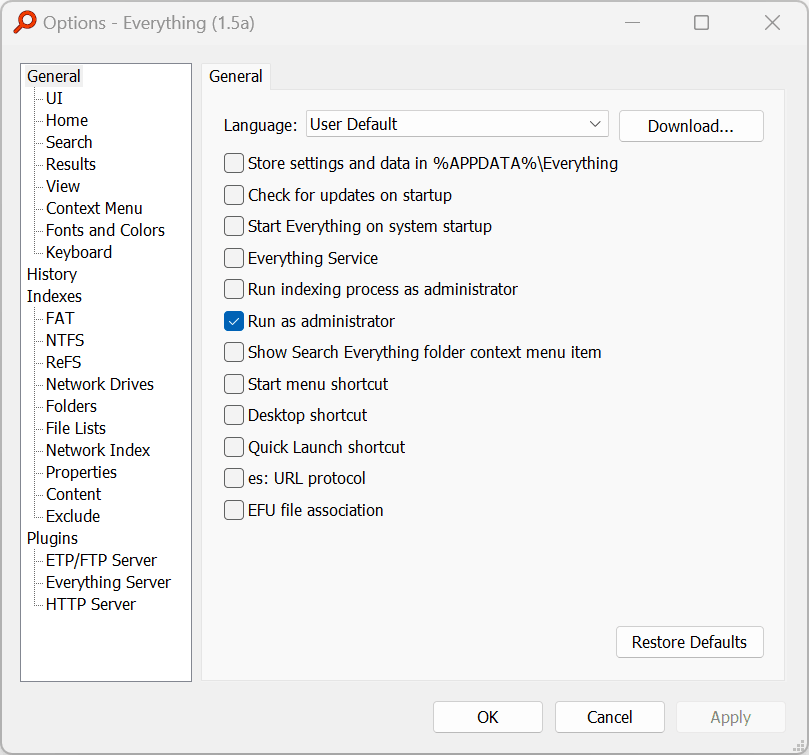
Task: Click Cancel to discard changes
Action: [610, 717]
